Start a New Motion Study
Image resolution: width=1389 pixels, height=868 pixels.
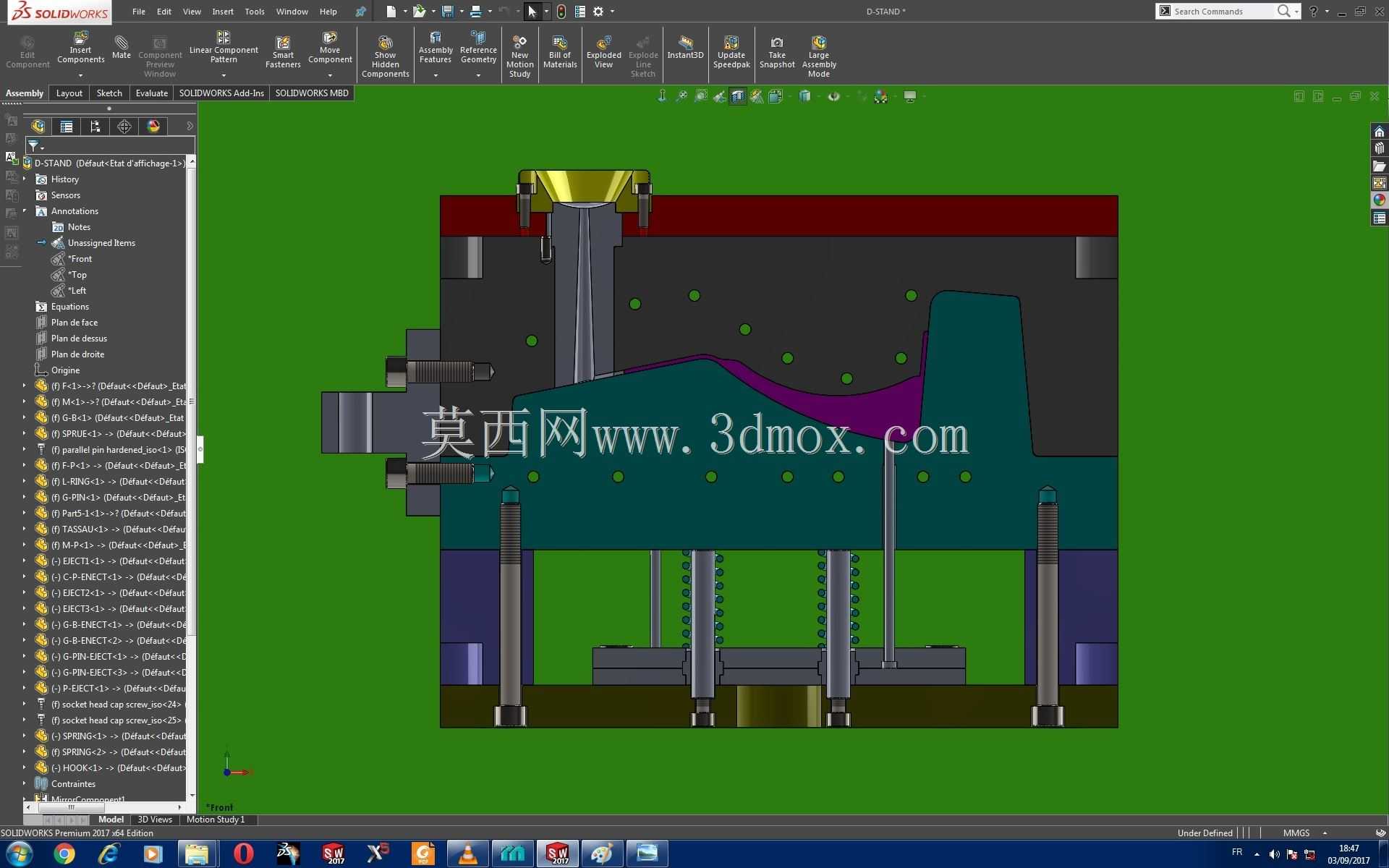coord(519,56)
